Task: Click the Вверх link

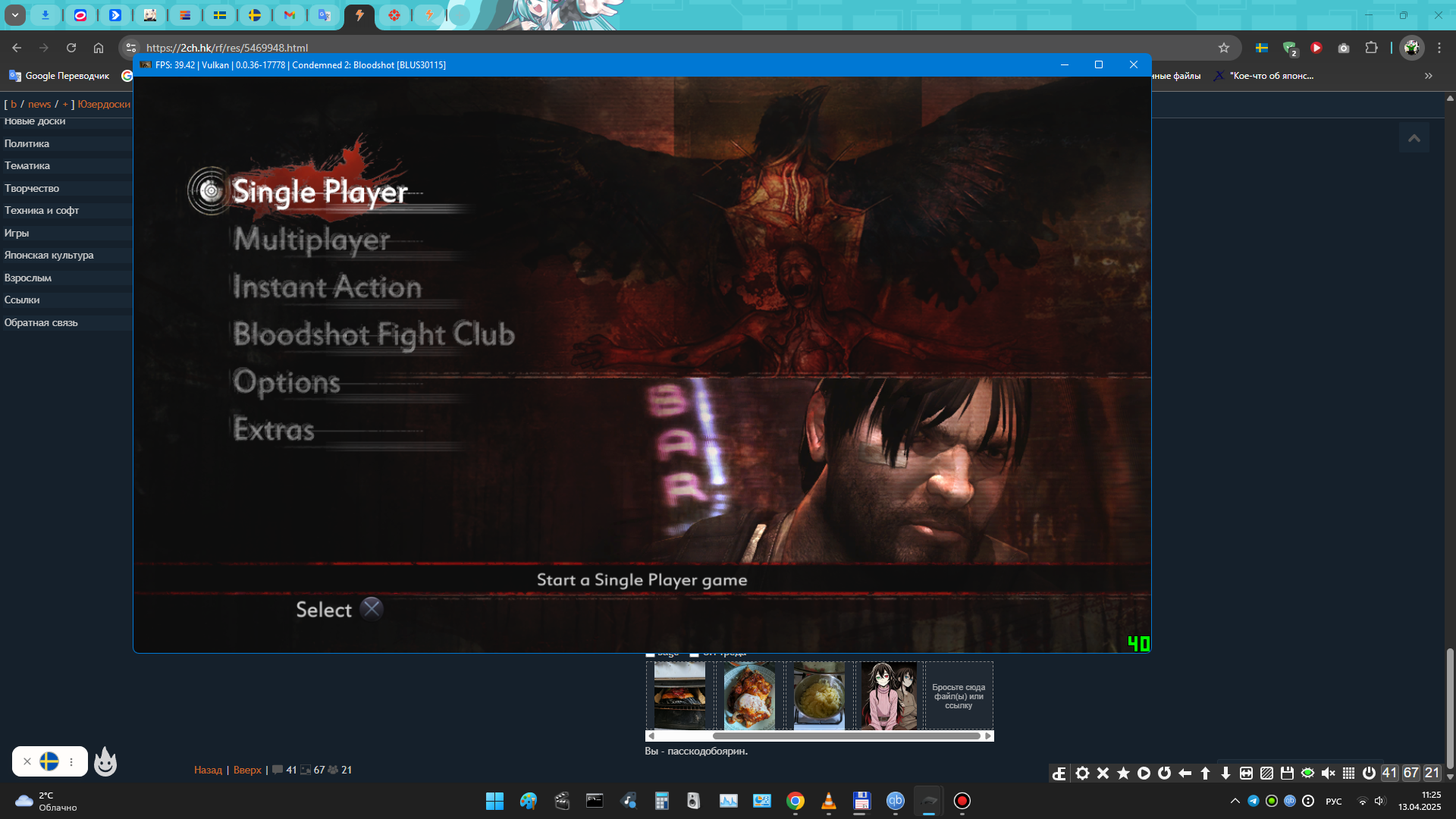Action: (x=247, y=770)
